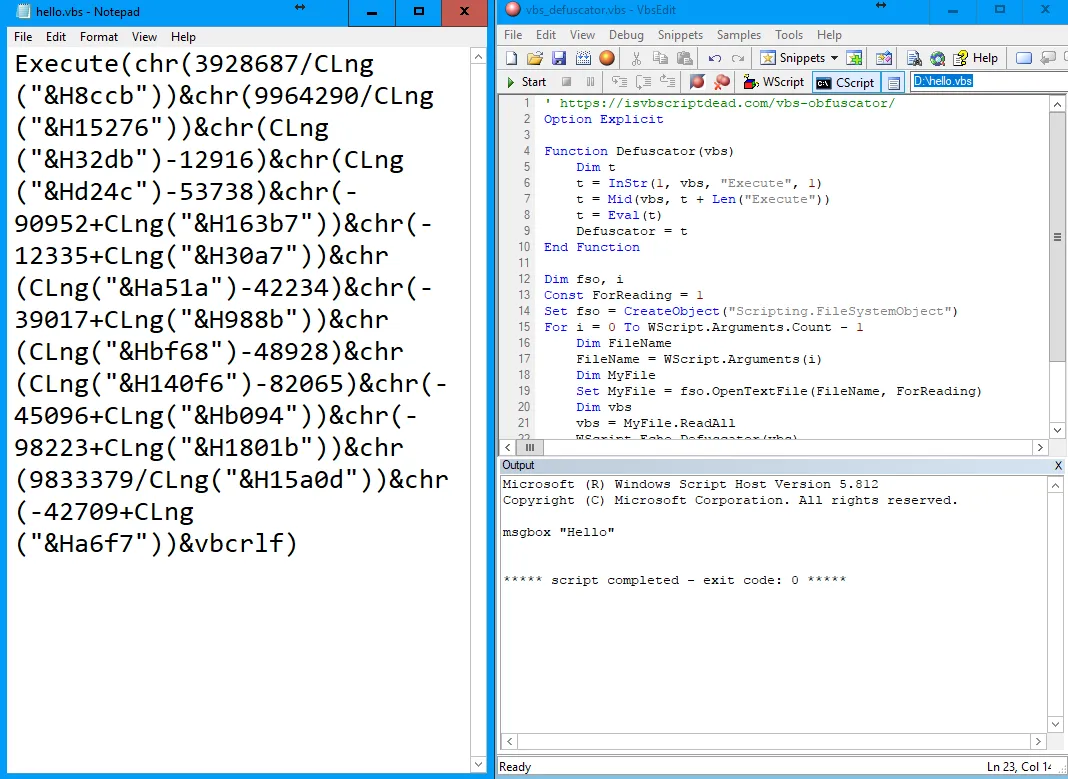
Task: Click the Step Over icon
Action: pyautogui.click(x=643, y=82)
